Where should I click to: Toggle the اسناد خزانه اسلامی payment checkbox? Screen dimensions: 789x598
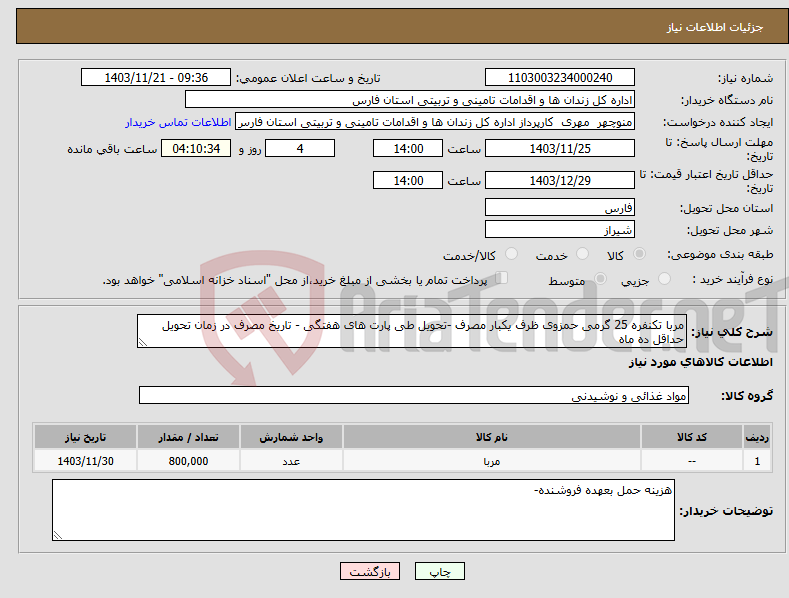(x=501, y=277)
